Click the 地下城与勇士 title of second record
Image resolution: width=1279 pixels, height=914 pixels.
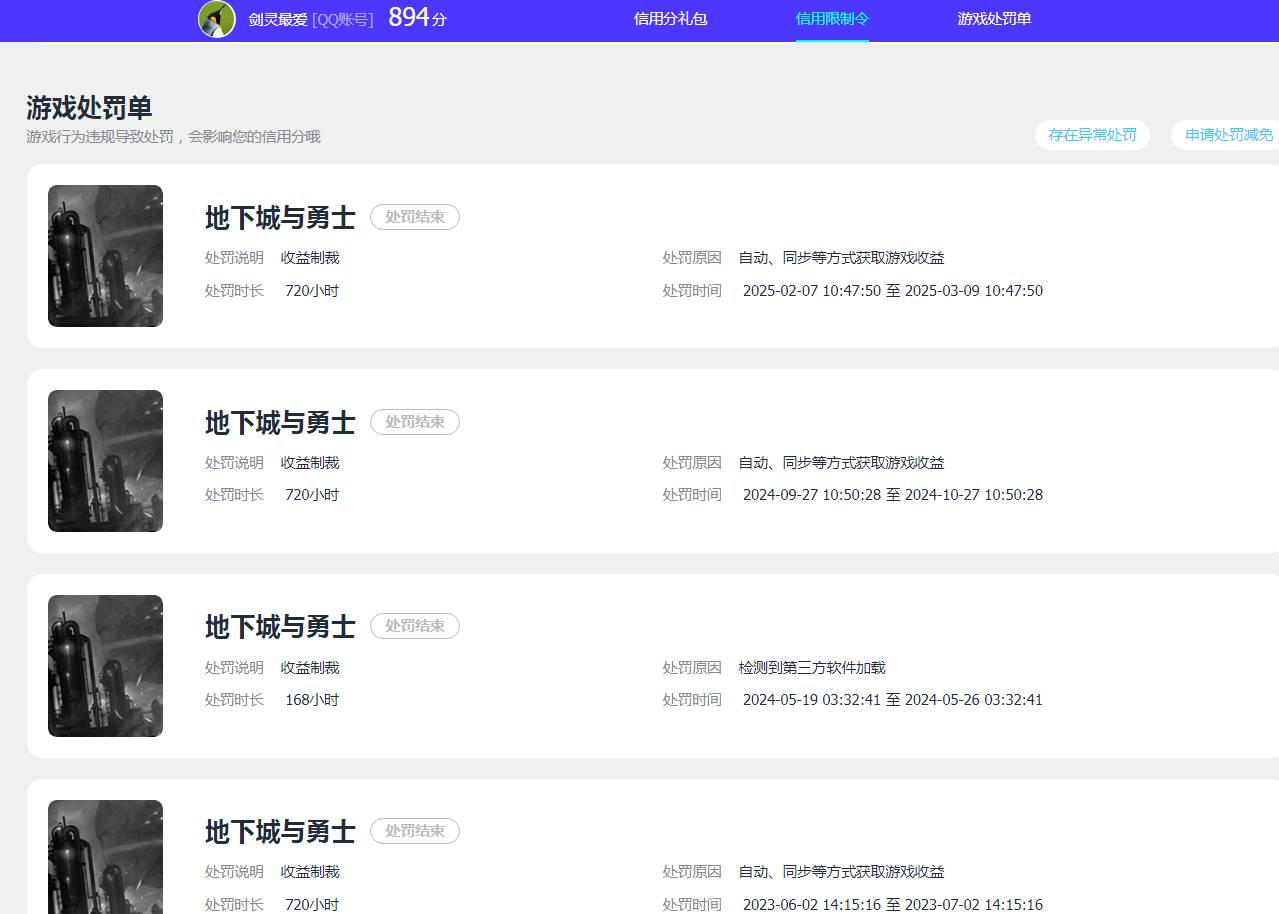(278, 423)
